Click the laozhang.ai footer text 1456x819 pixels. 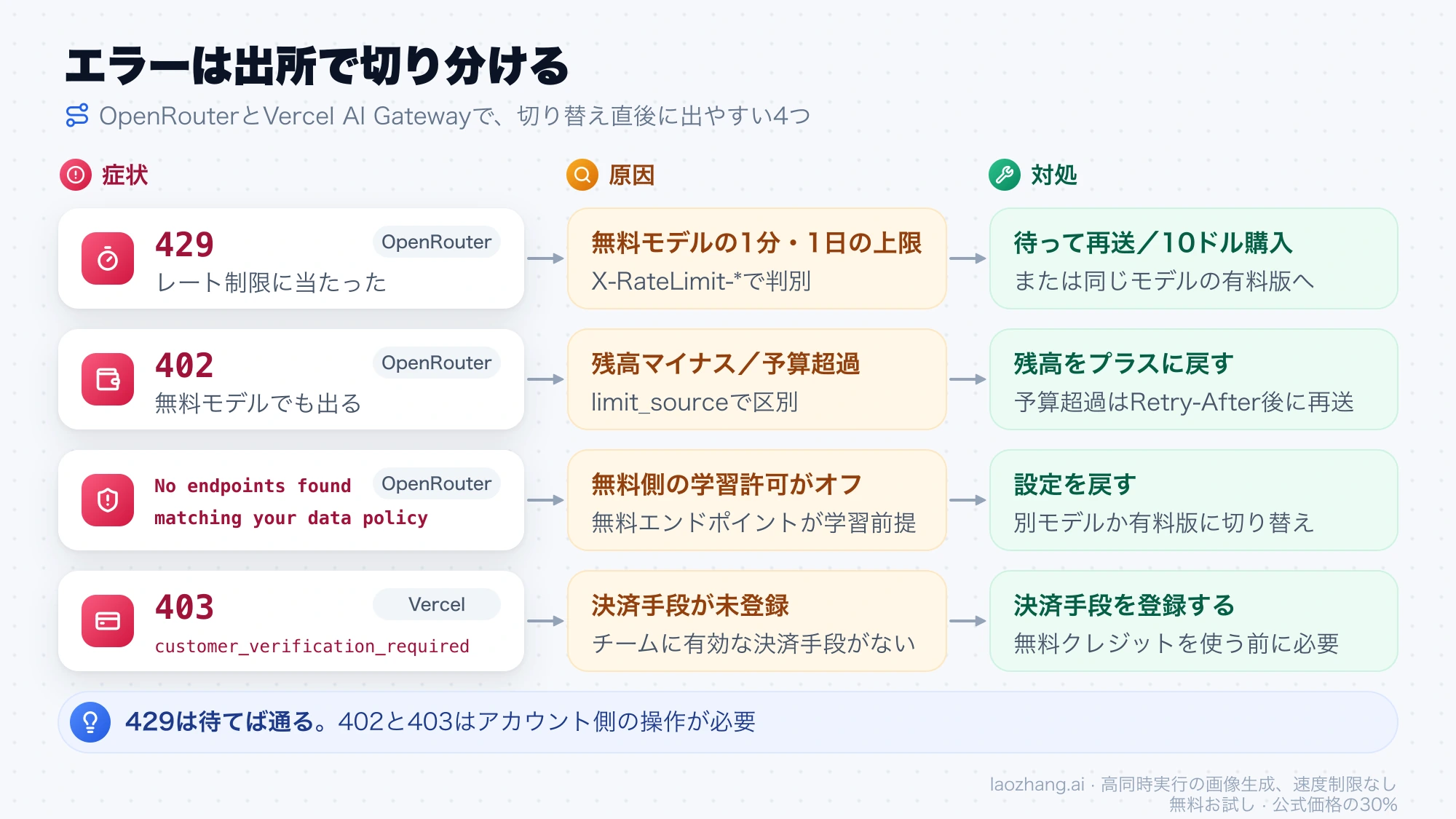coord(1193,784)
